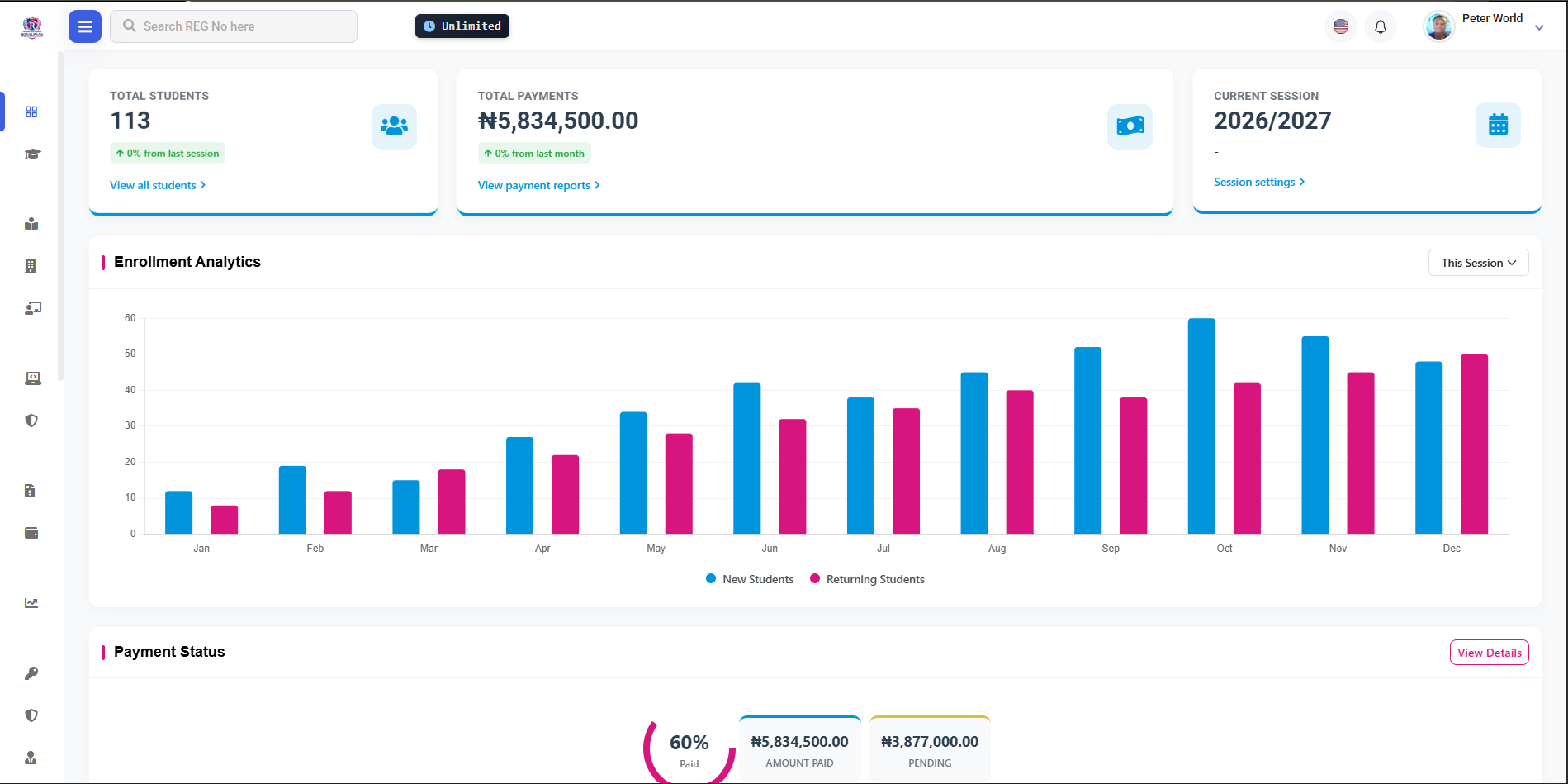Click the View Details button in Payment Status
The image size is (1568, 784).
[1490, 653]
